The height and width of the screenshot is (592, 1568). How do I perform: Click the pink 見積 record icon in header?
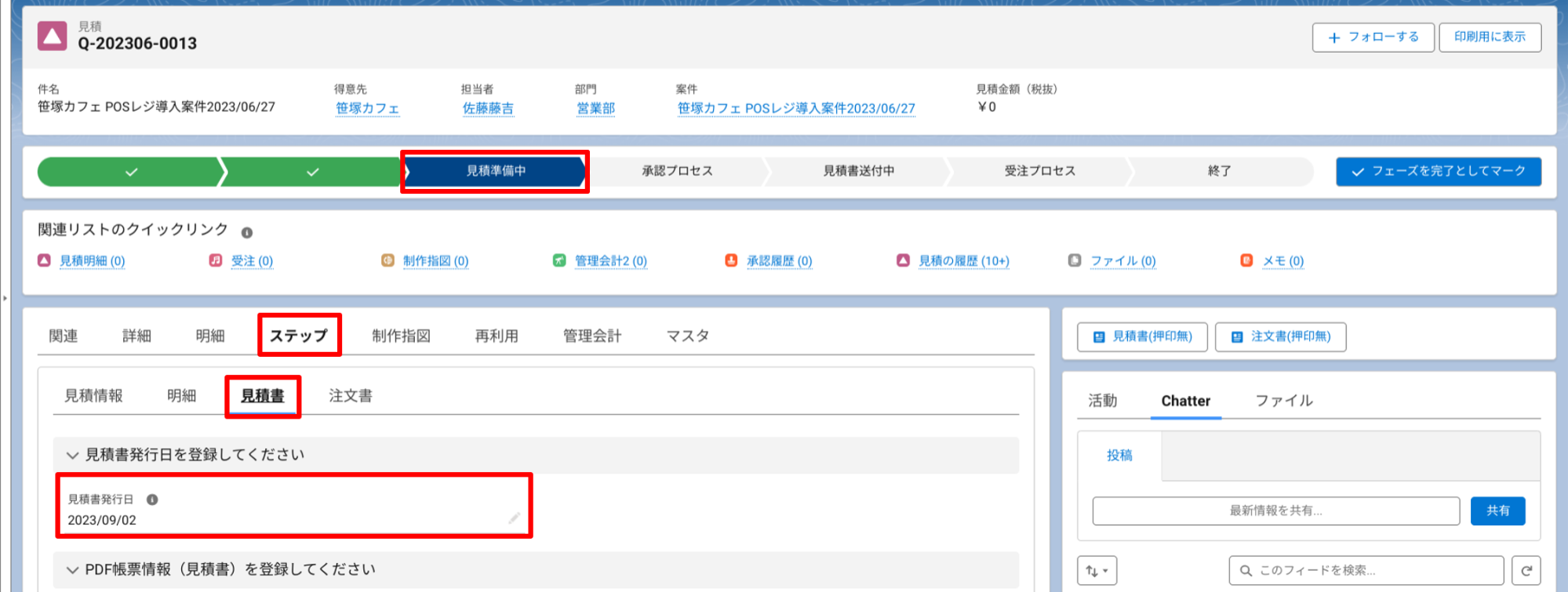click(53, 36)
